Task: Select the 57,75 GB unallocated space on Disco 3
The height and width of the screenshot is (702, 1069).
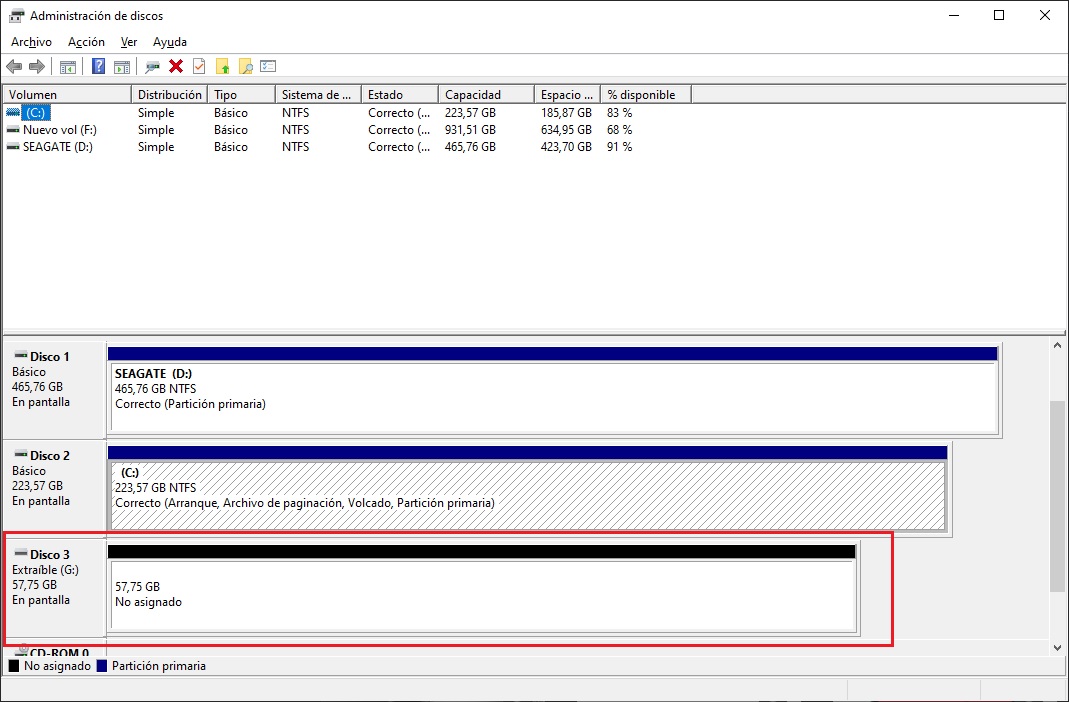Action: pos(482,595)
